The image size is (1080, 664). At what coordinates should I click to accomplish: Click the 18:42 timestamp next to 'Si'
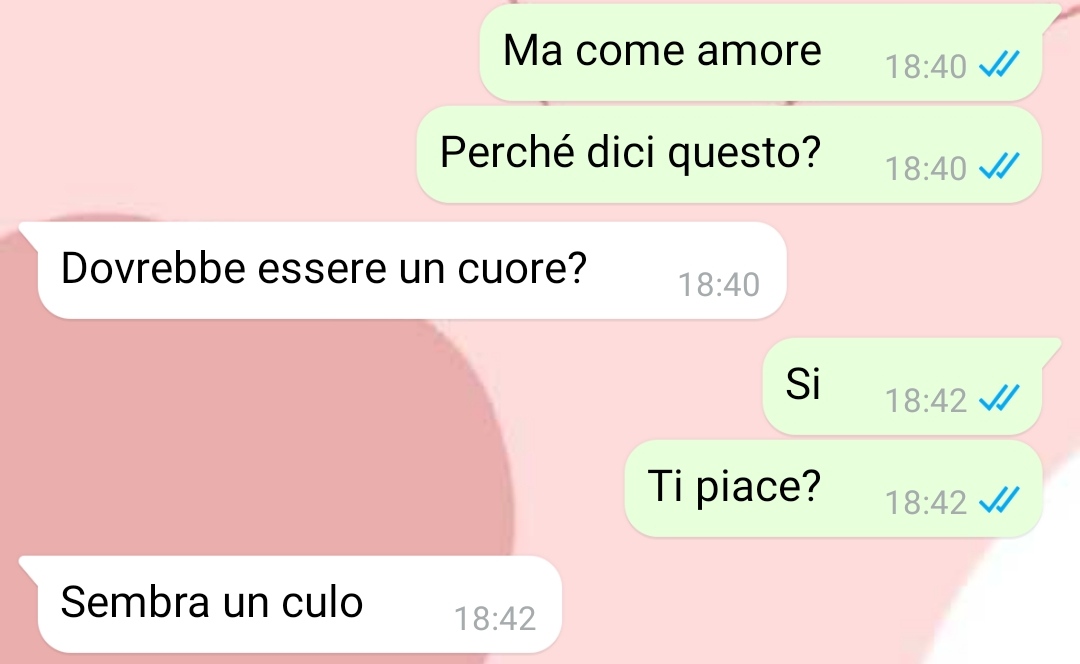click(x=926, y=401)
